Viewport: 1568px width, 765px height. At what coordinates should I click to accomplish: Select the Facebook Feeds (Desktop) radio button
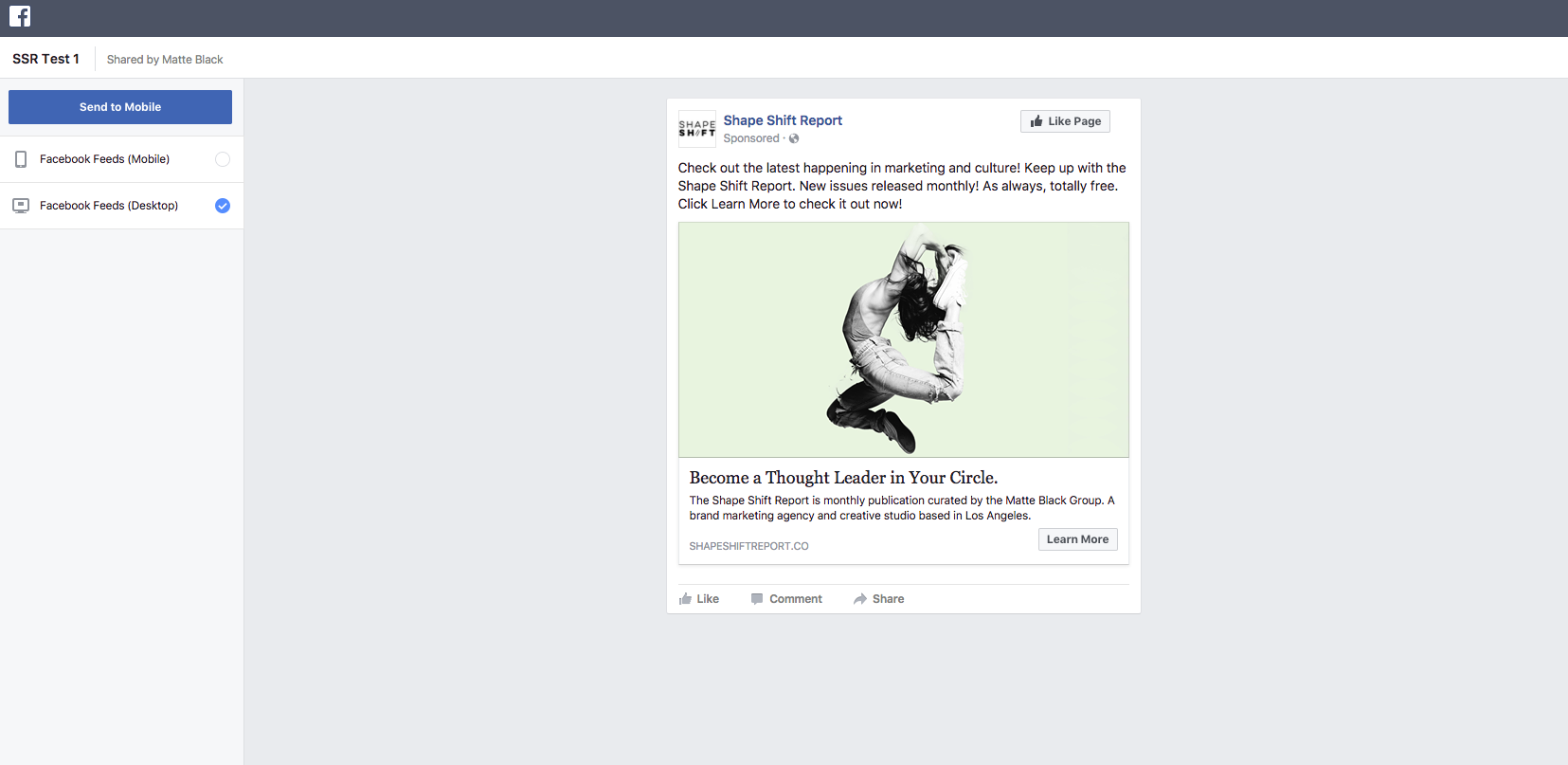[223, 206]
